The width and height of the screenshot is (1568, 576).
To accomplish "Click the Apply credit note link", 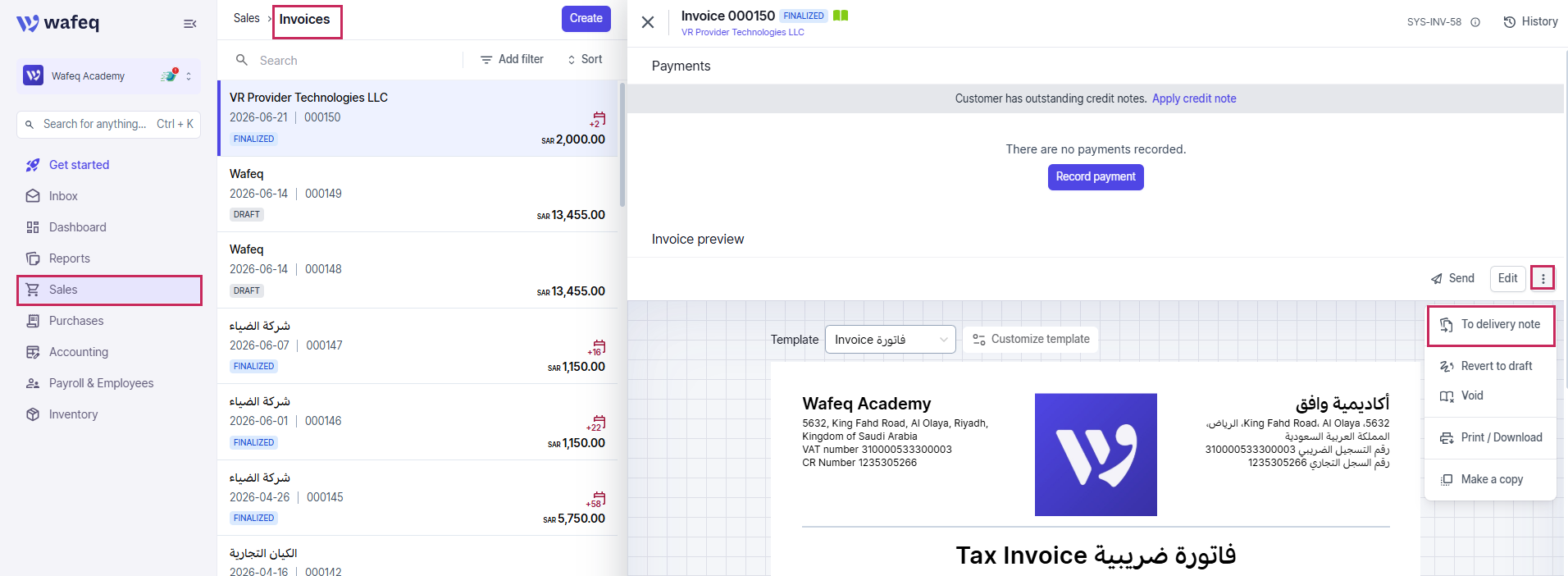I will coord(1194,98).
